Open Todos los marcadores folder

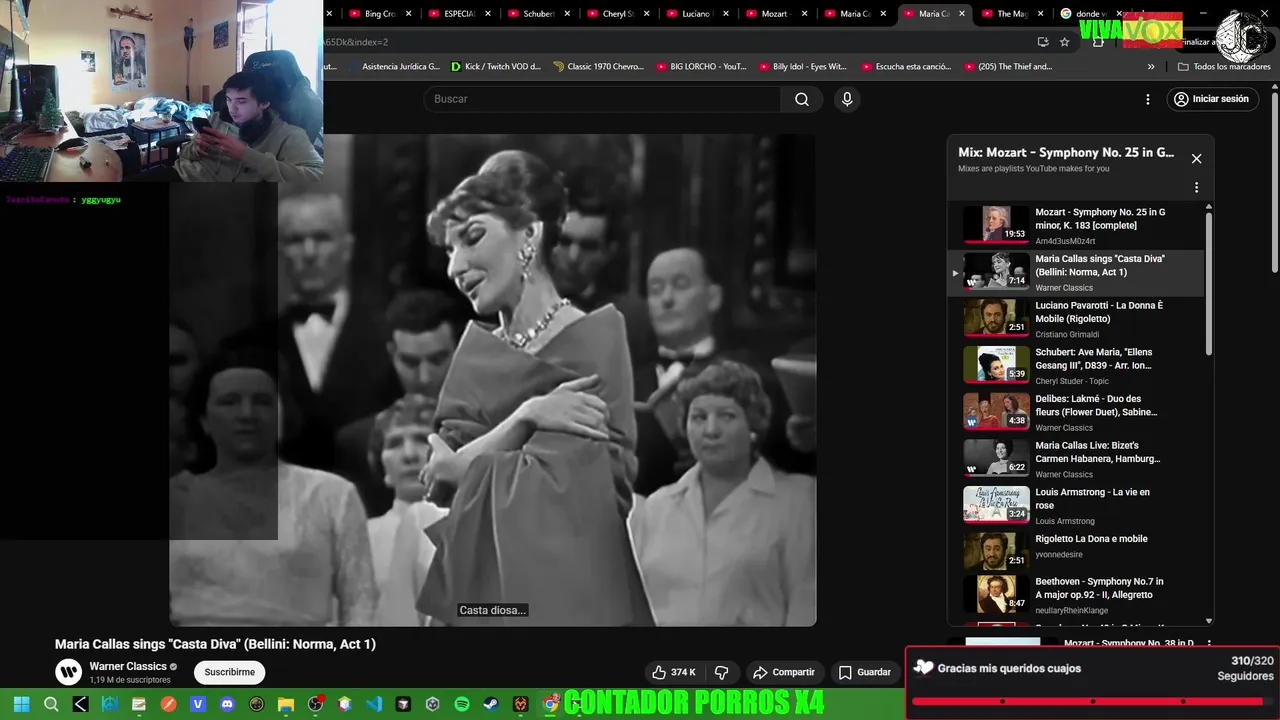[x=1224, y=67]
